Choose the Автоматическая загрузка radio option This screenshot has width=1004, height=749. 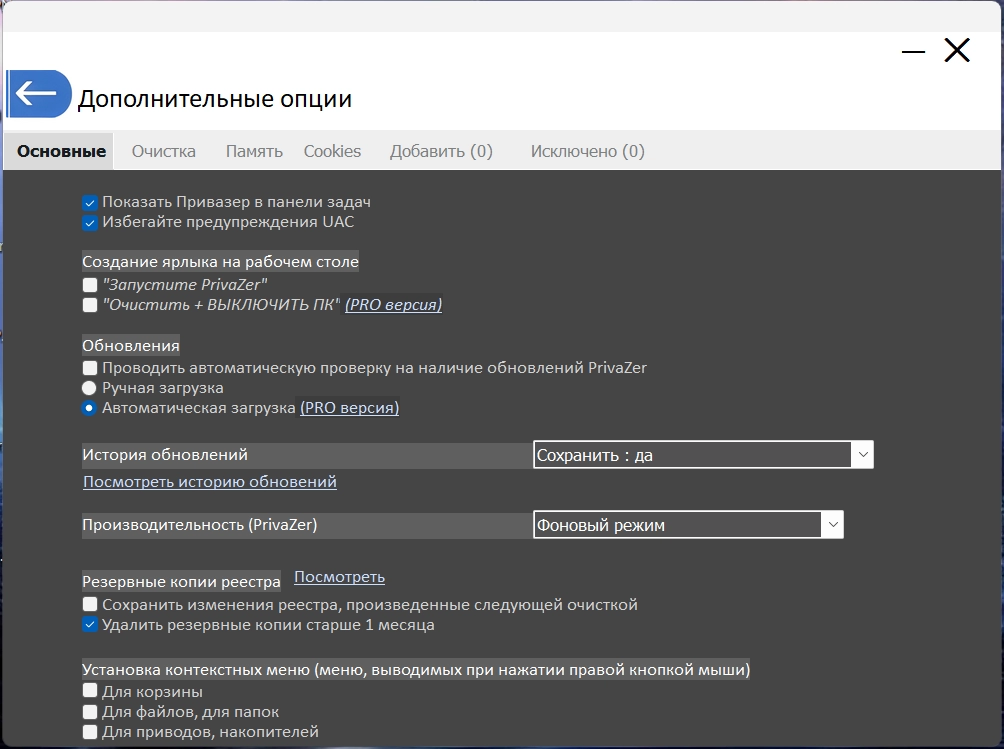(90, 408)
